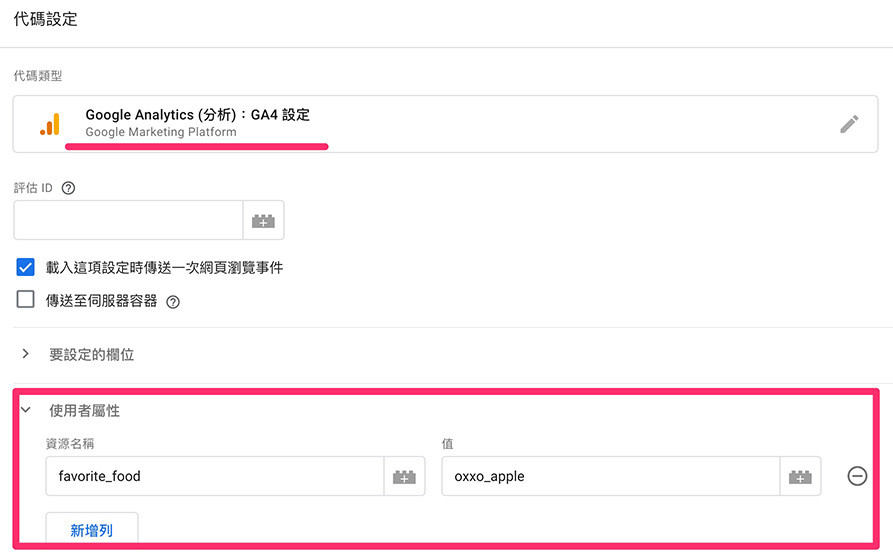The width and height of the screenshot is (893, 556).
Task: Click variable picker icon beside favorite_food field
Action: pyautogui.click(x=404, y=476)
